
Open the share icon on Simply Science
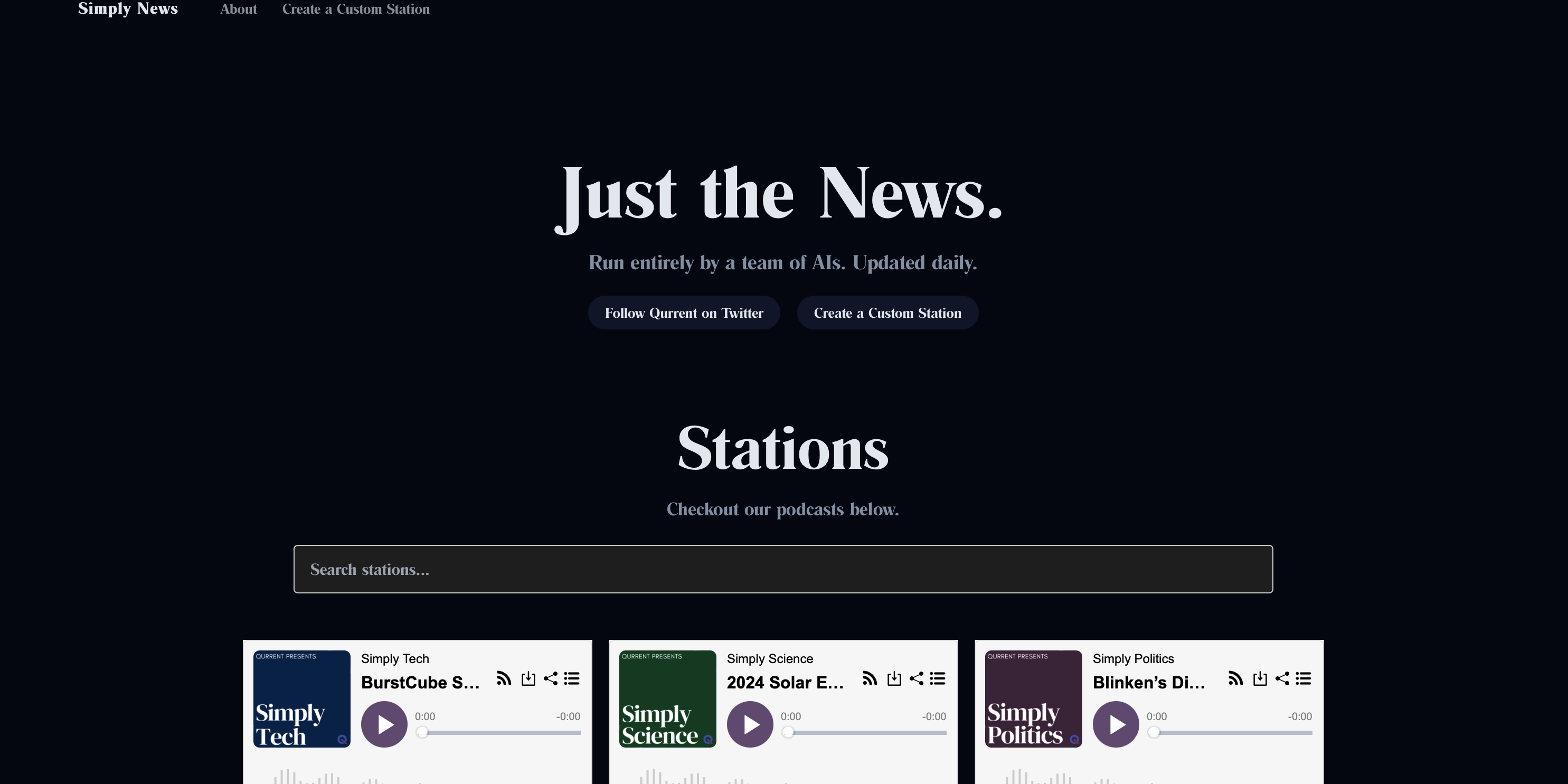coord(916,678)
